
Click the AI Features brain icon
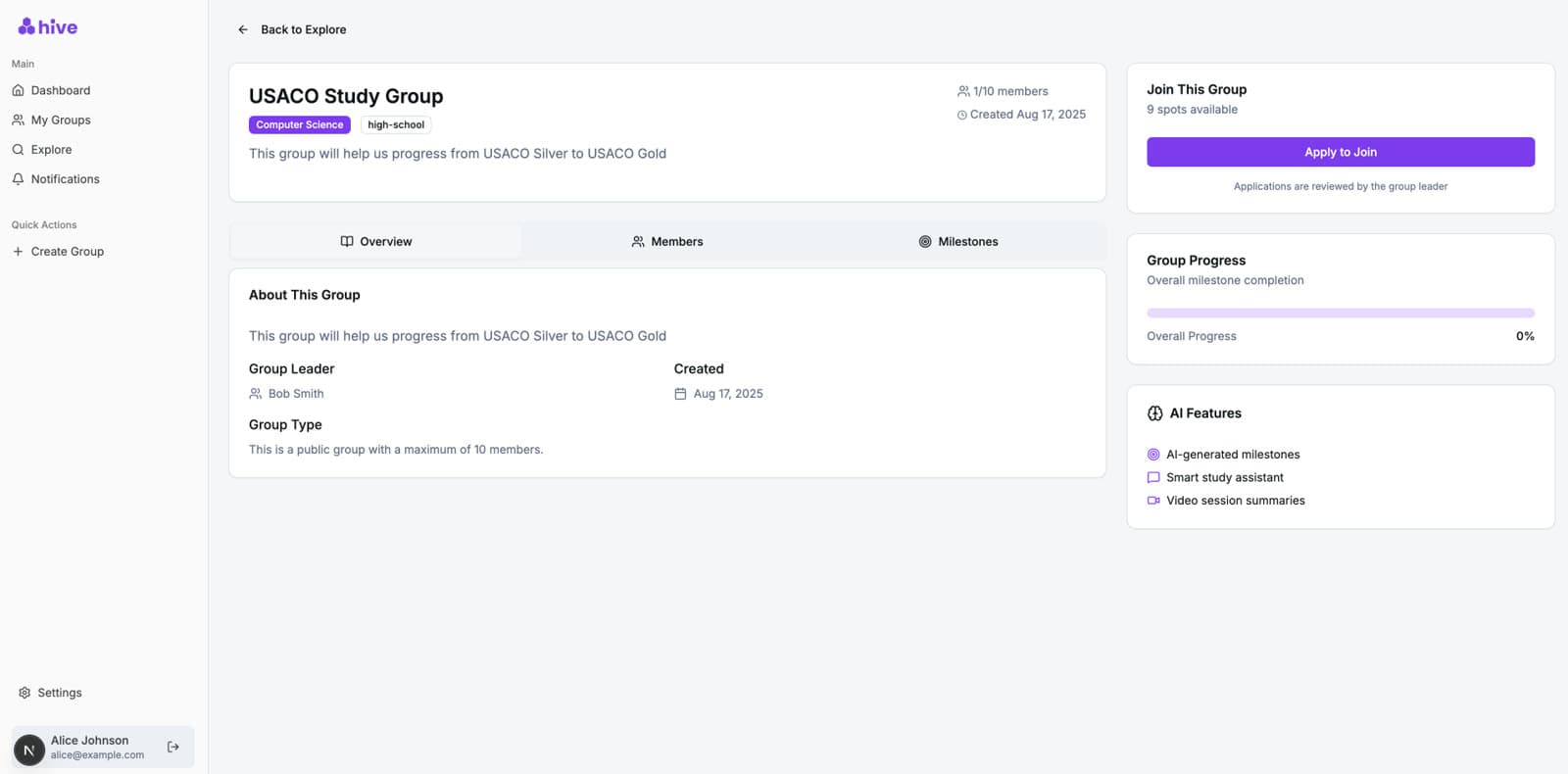[x=1155, y=413]
